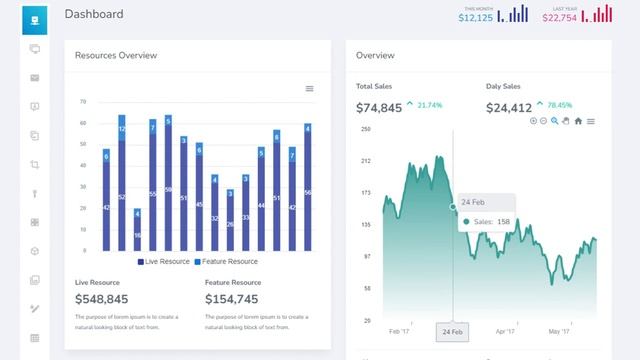Click the Overview card heading
The height and width of the screenshot is (360, 640).
click(x=375, y=56)
